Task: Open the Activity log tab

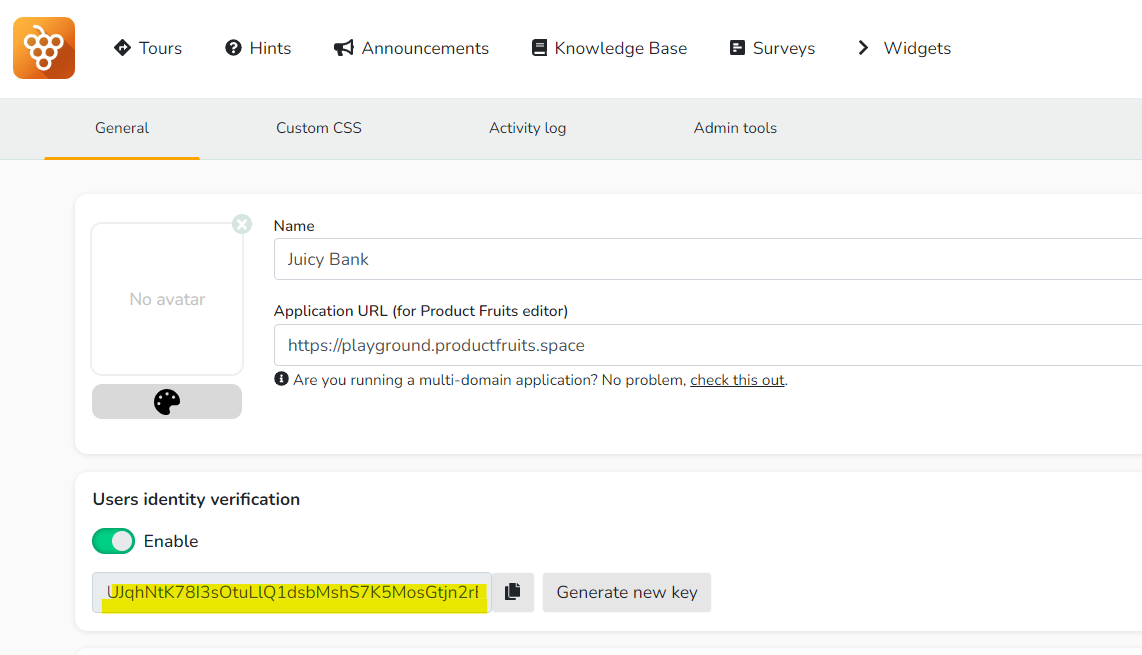Action: [527, 128]
